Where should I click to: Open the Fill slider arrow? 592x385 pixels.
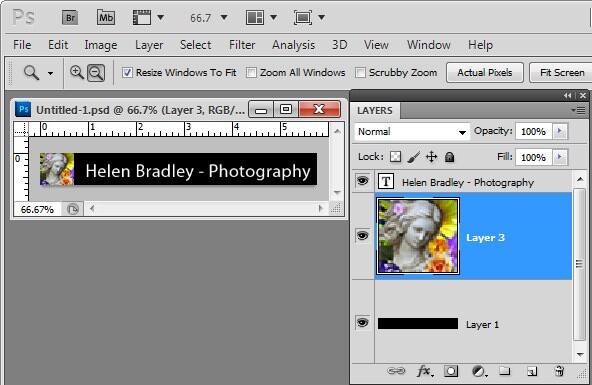[560, 157]
